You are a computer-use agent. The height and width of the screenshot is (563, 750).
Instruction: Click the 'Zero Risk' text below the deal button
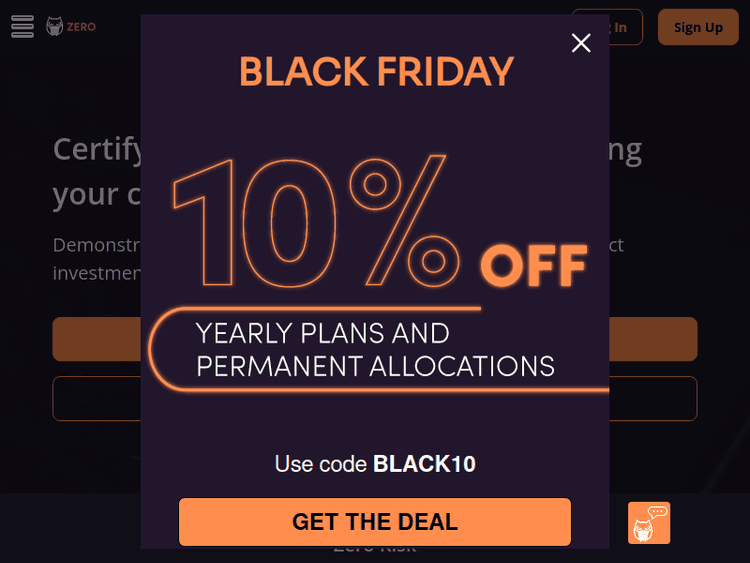click(x=375, y=551)
